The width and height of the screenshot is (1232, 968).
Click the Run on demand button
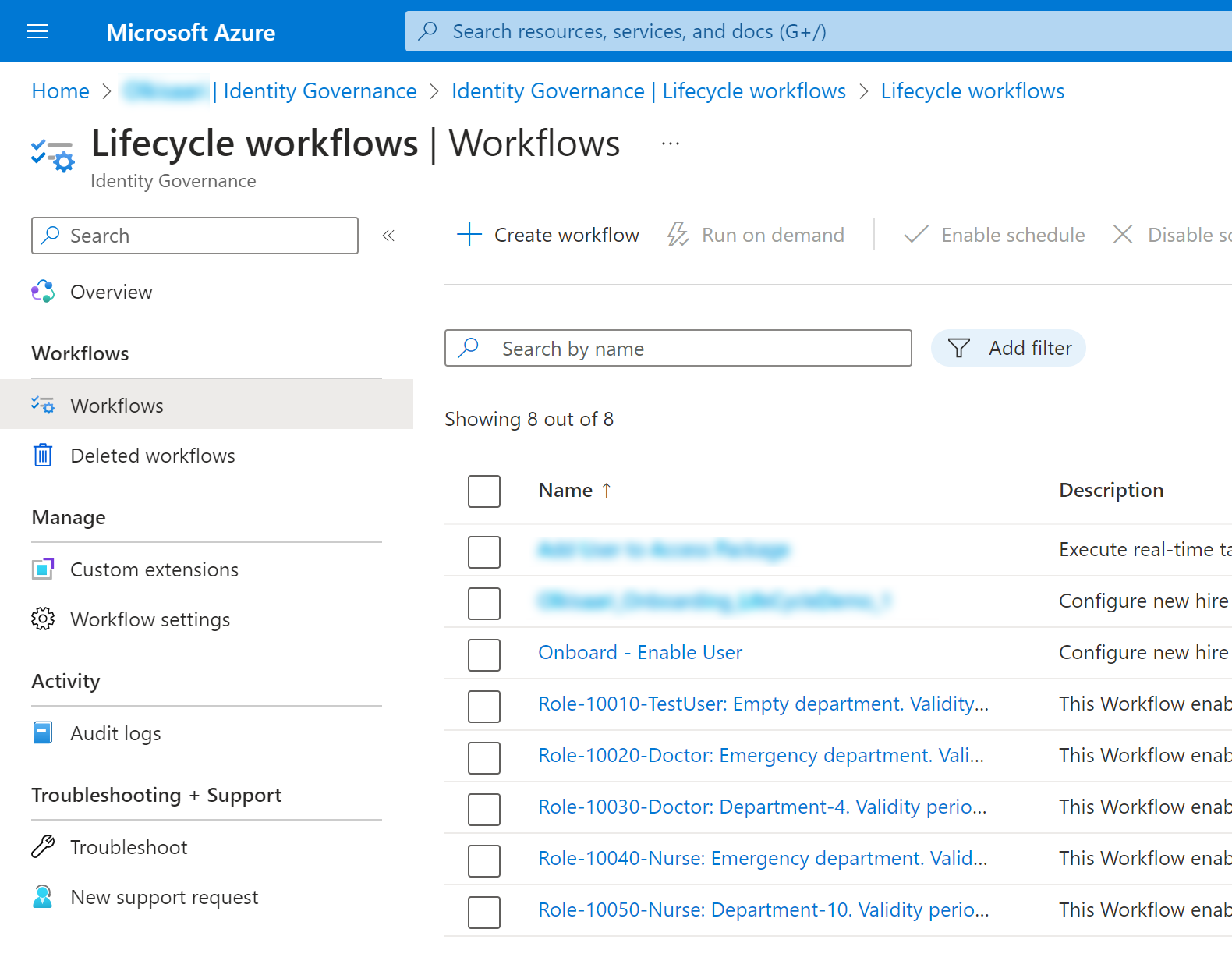click(x=756, y=235)
